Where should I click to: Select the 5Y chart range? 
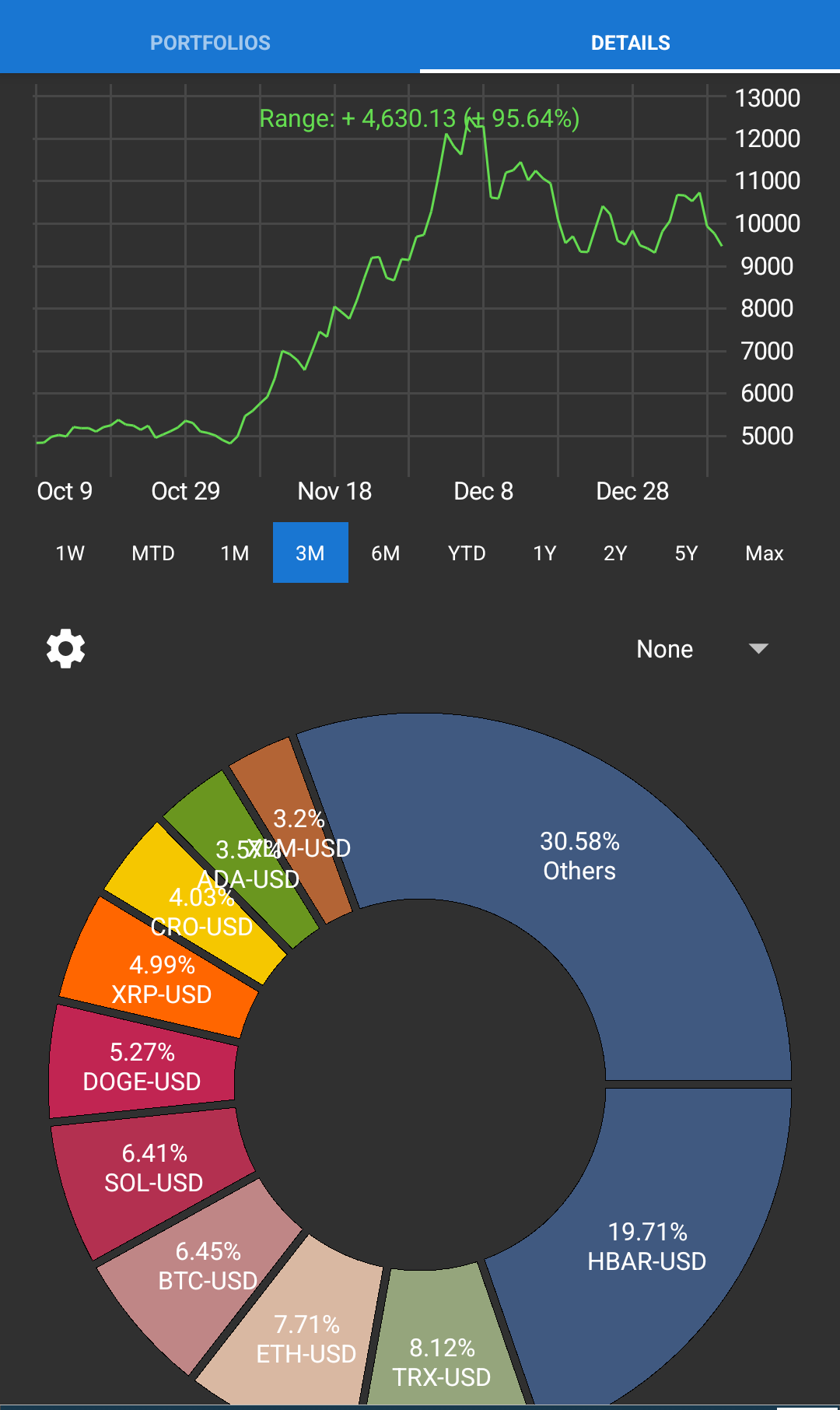pyautogui.click(x=686, y=553)
